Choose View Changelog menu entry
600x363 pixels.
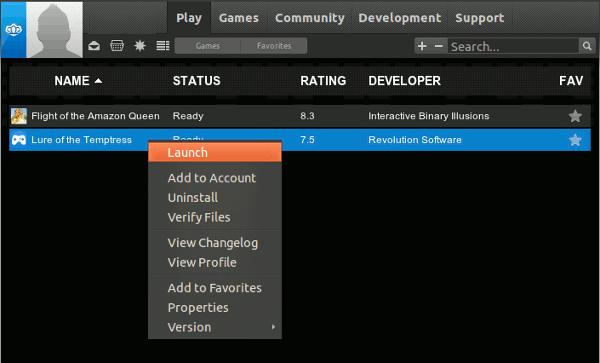(x=215, y=243)
